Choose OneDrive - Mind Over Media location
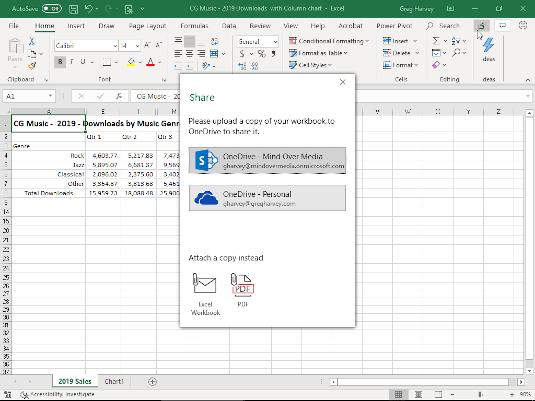The height and width of the screenshot is (401, 535). pos(267,160)
